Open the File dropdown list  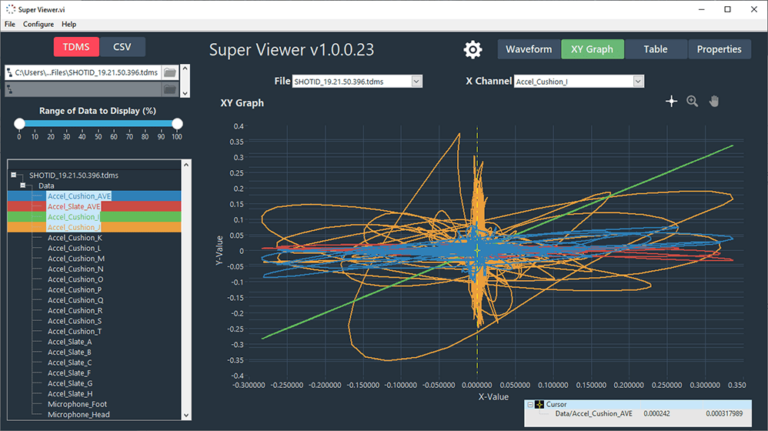coord(416,81)
